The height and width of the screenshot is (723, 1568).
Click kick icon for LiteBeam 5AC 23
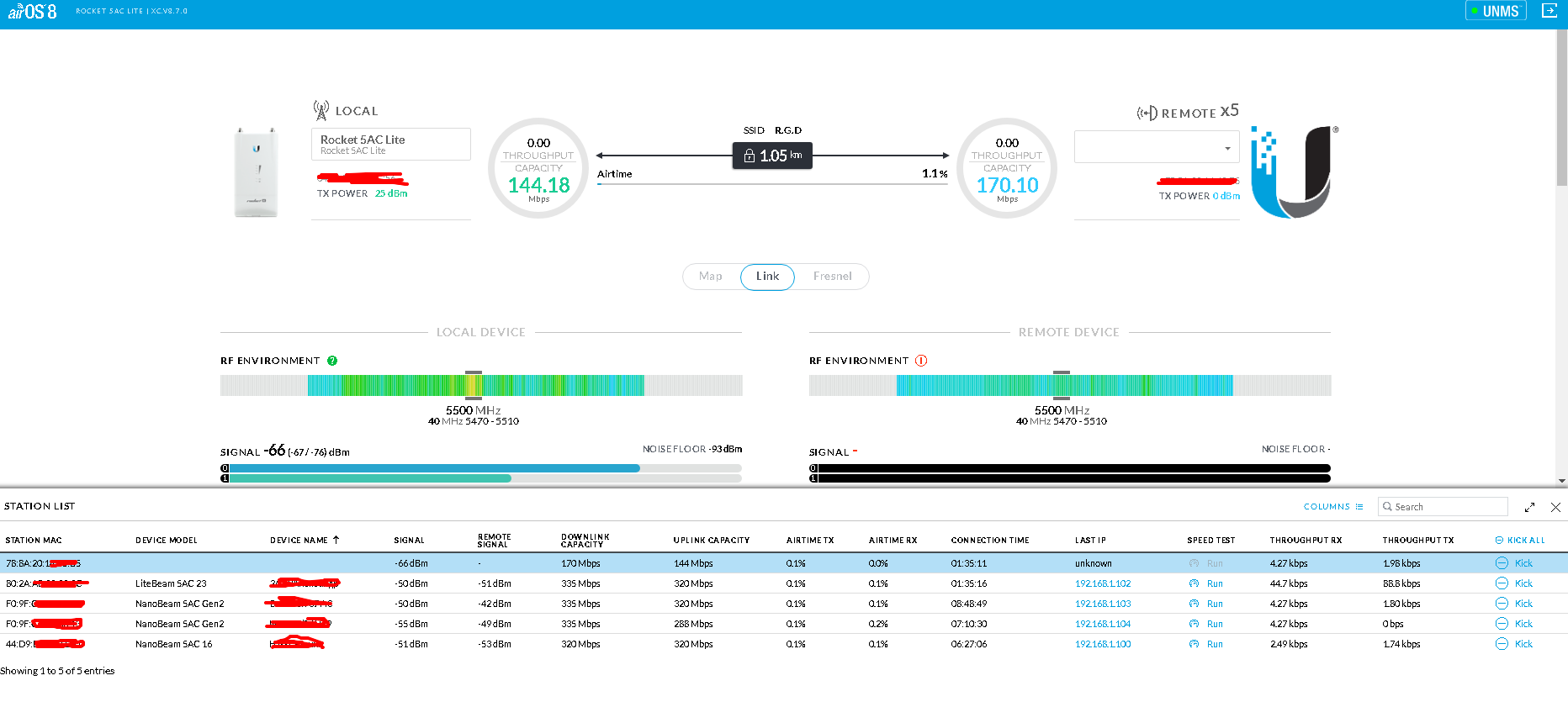pyautogui.click(x=1502, y=583)
